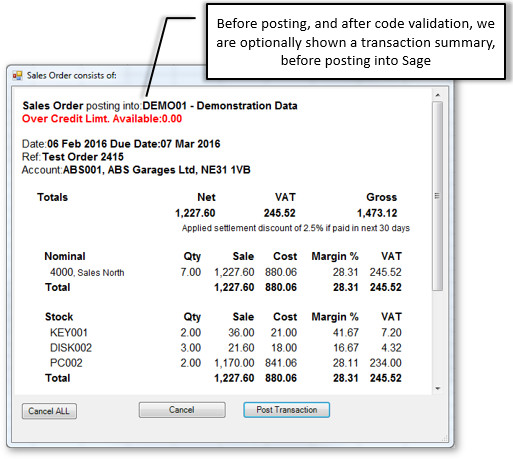Select the red Over Credit Limit warning text
The image size is (513, 459).
[102, 119]
